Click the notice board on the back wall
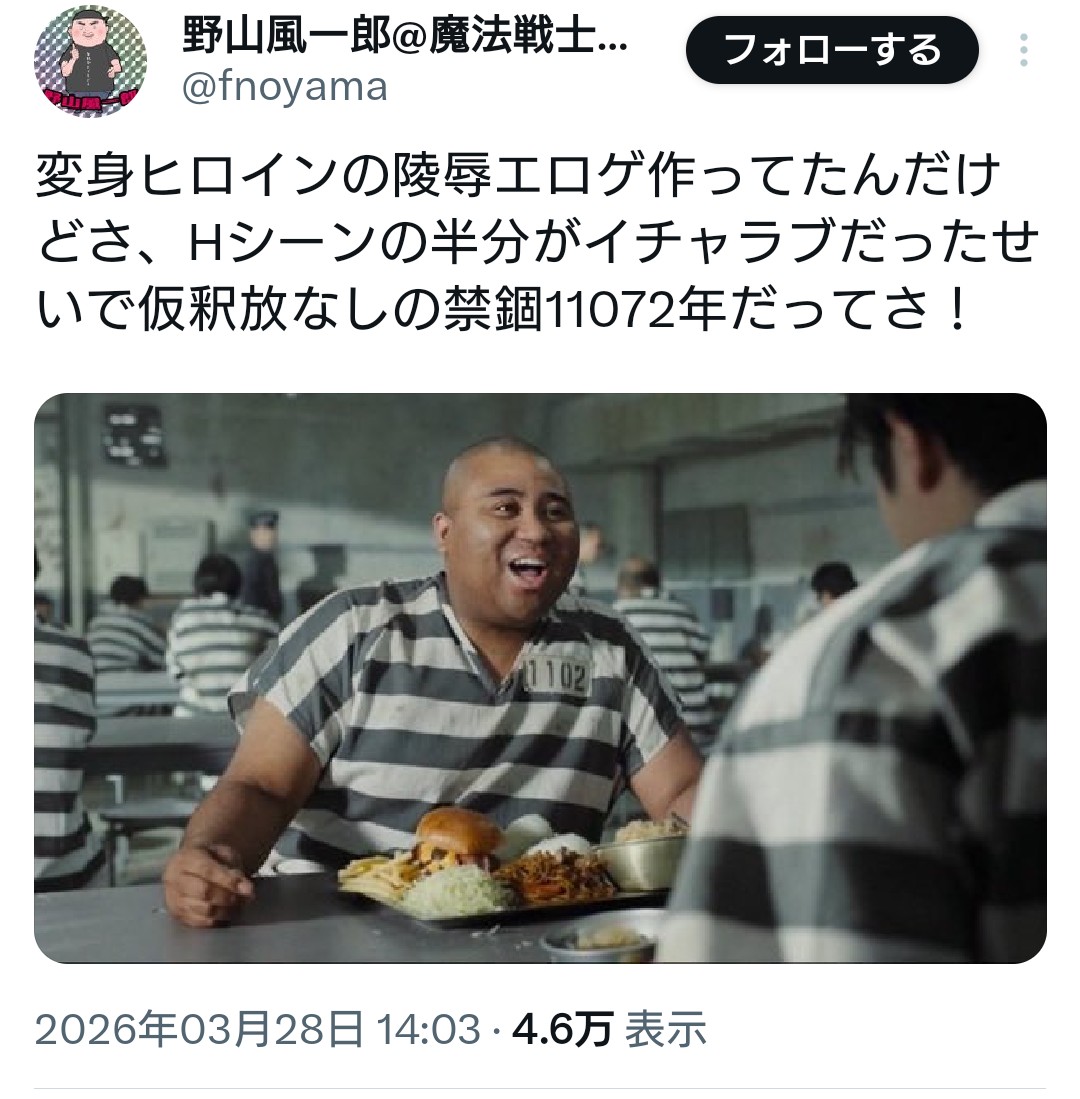 coord(135,435)
